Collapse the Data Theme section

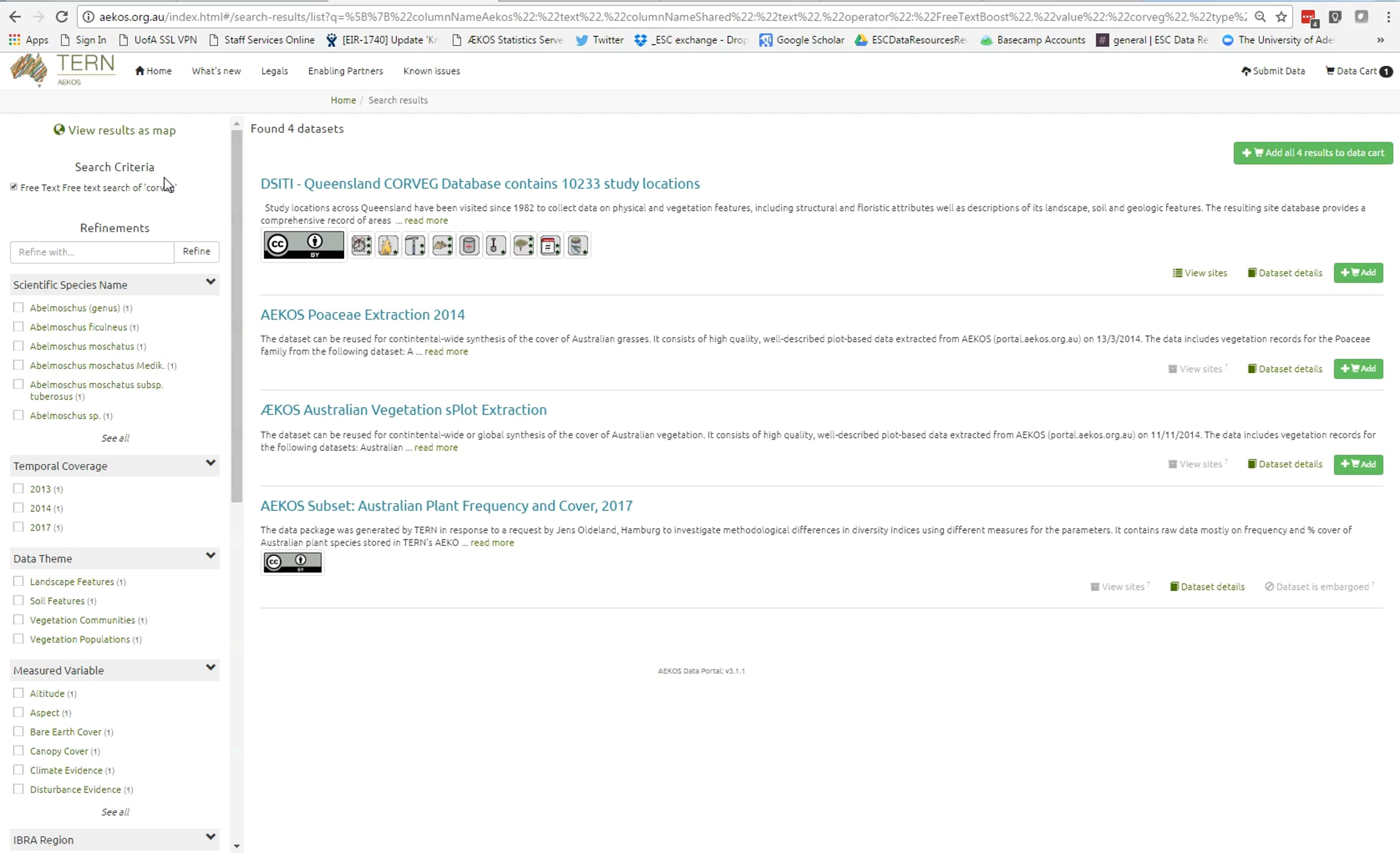click(211, 556)
